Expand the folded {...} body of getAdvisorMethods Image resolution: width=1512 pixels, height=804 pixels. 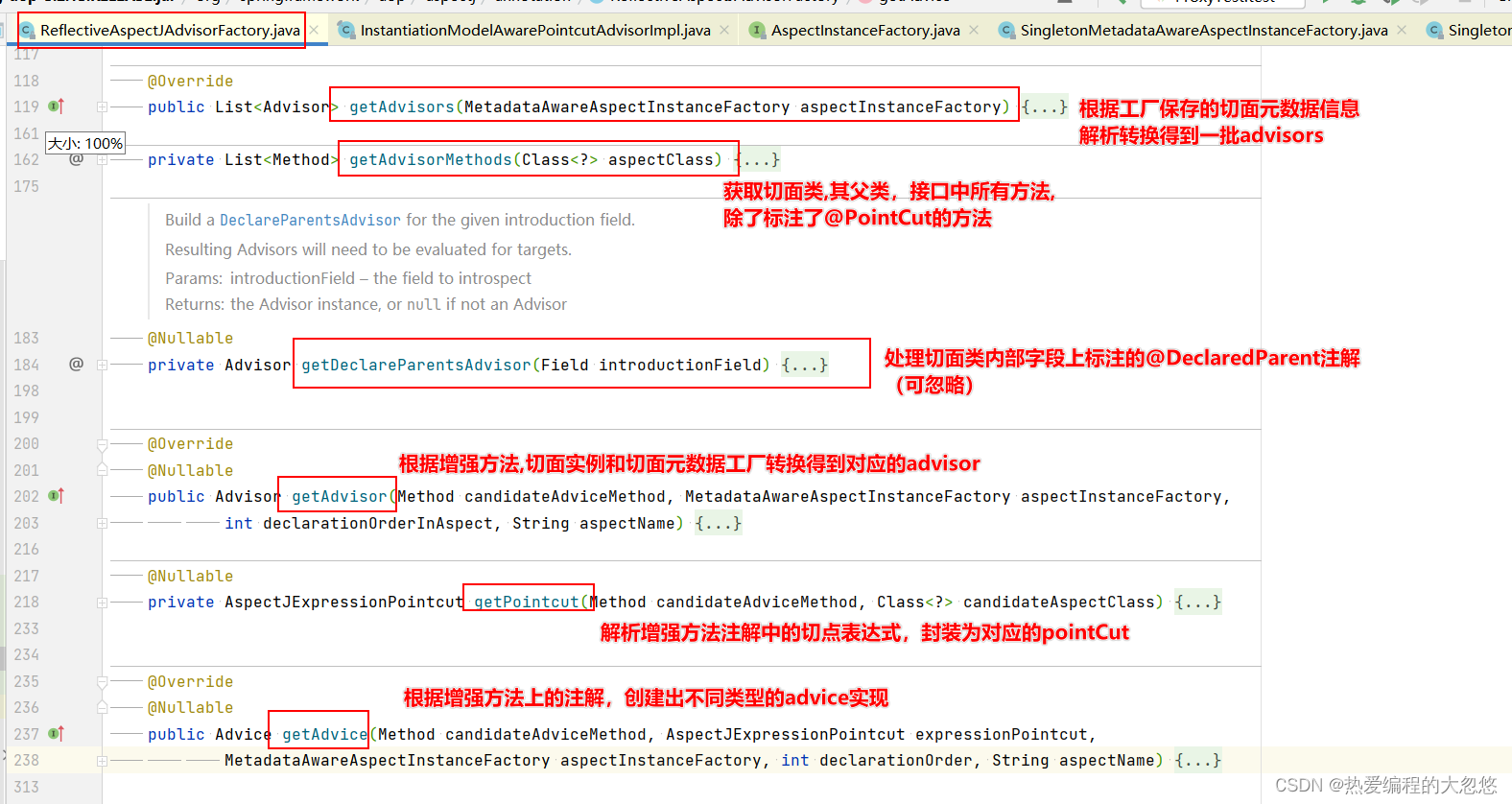pyautogui.click(x=757, y=159)
